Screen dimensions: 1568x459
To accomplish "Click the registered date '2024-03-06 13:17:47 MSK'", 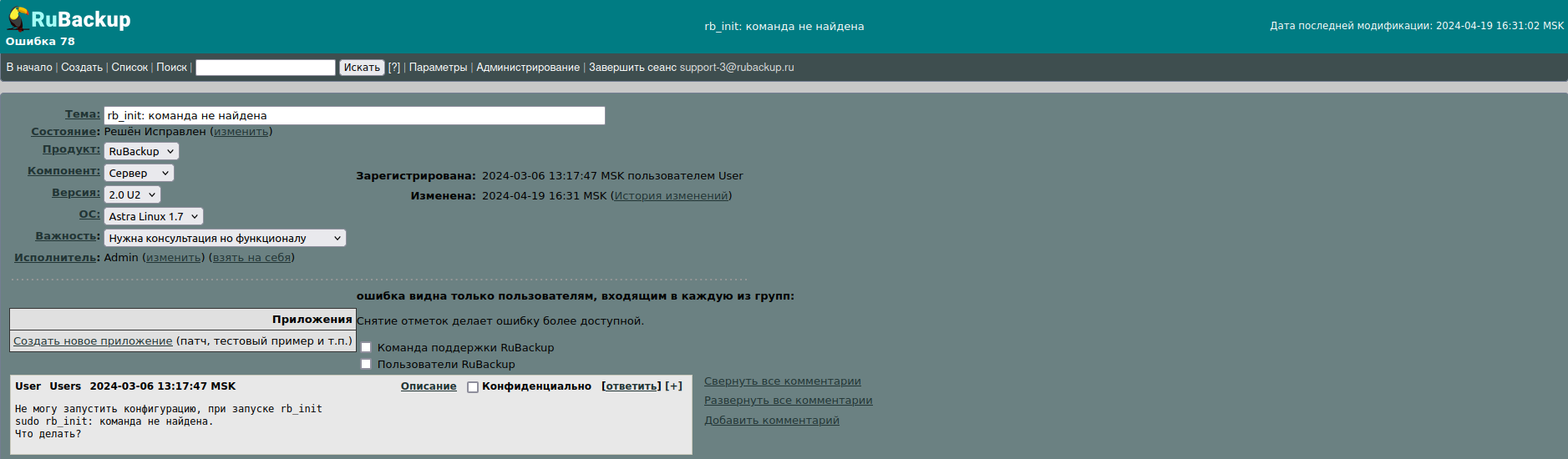I will tap(553, 176).
